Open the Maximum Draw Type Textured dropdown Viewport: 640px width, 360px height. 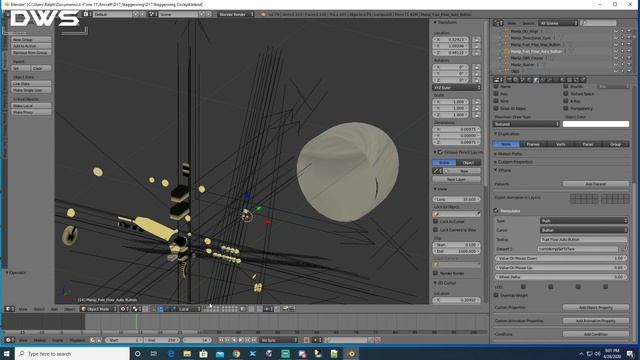tap(526, 124)
